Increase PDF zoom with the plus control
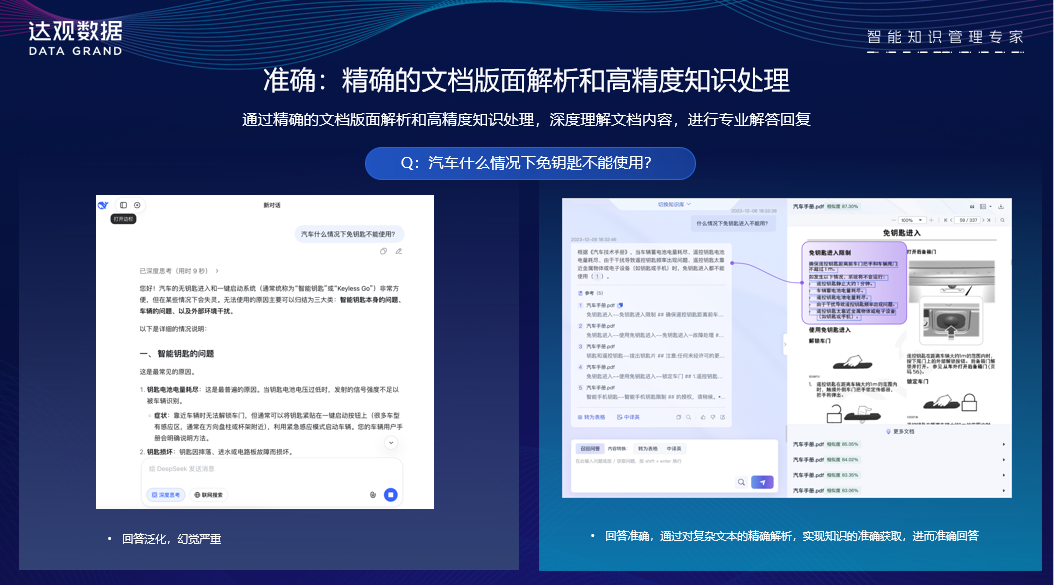 931,219
